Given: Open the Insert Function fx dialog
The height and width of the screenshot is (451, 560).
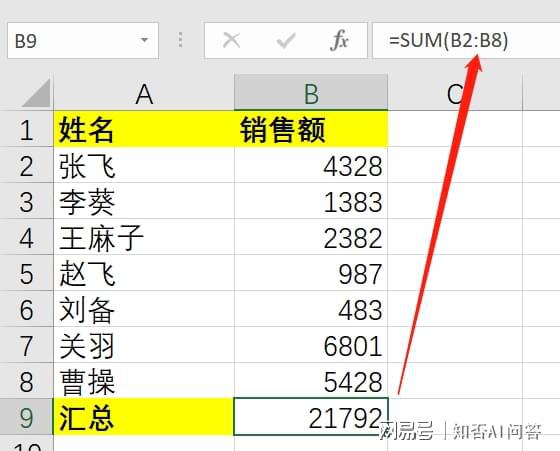Looking at the screenshot, I should click(x=339, y=40).
